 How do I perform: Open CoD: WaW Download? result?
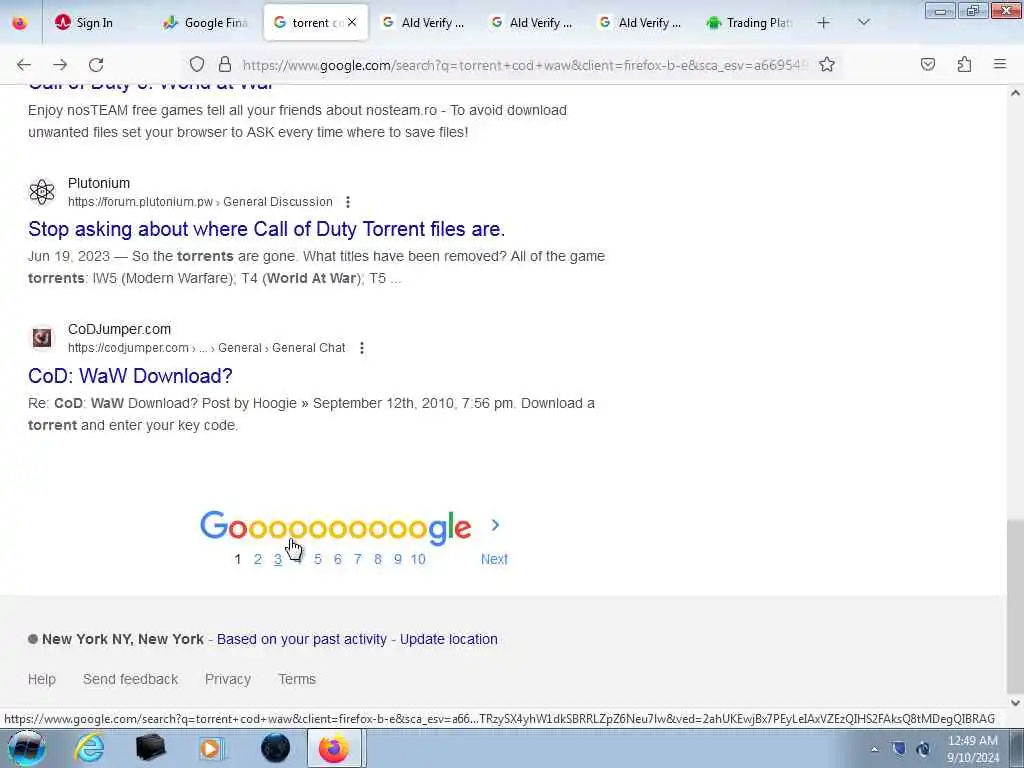pyautogui.click(x=130, y=376)
